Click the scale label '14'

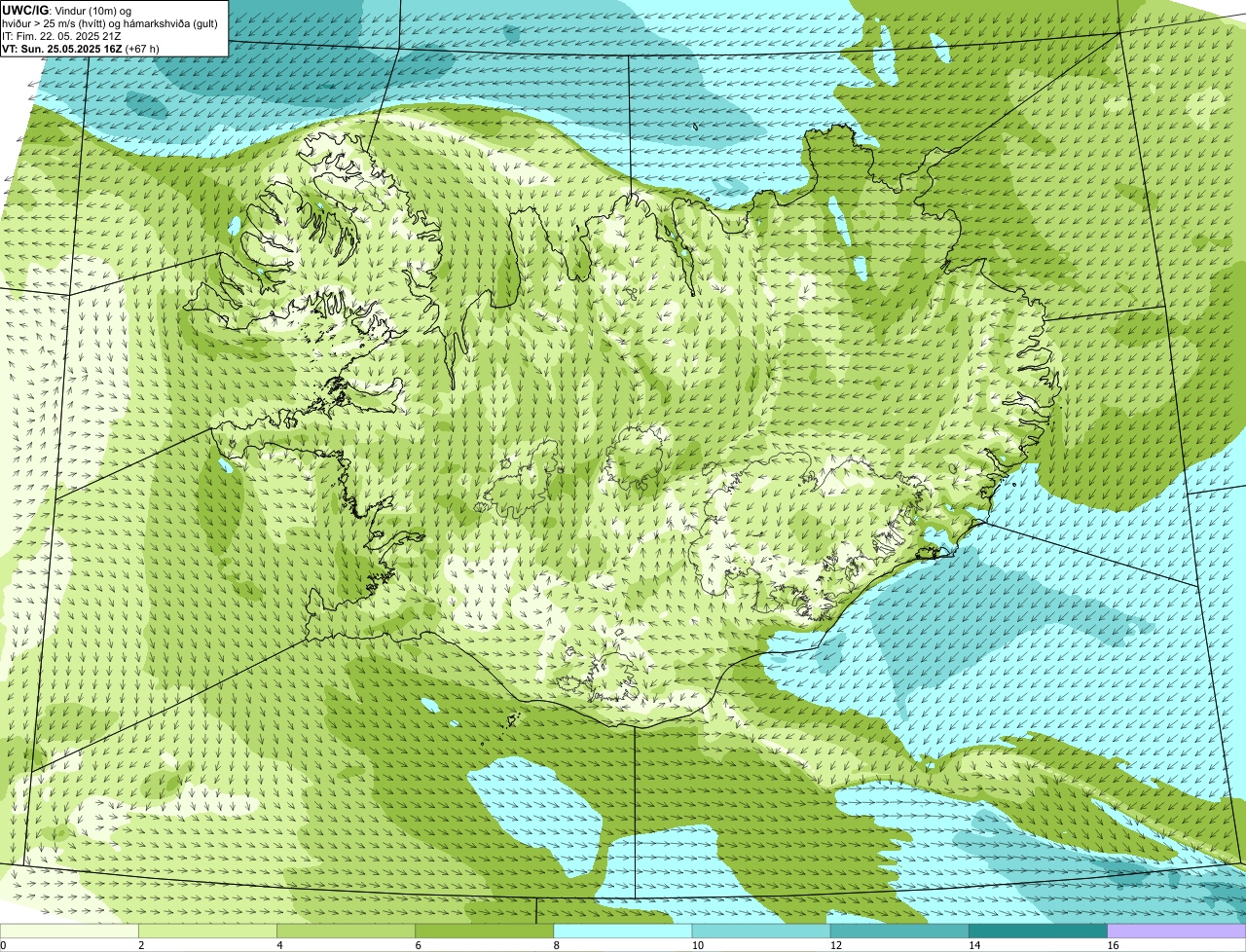(973, 945)
